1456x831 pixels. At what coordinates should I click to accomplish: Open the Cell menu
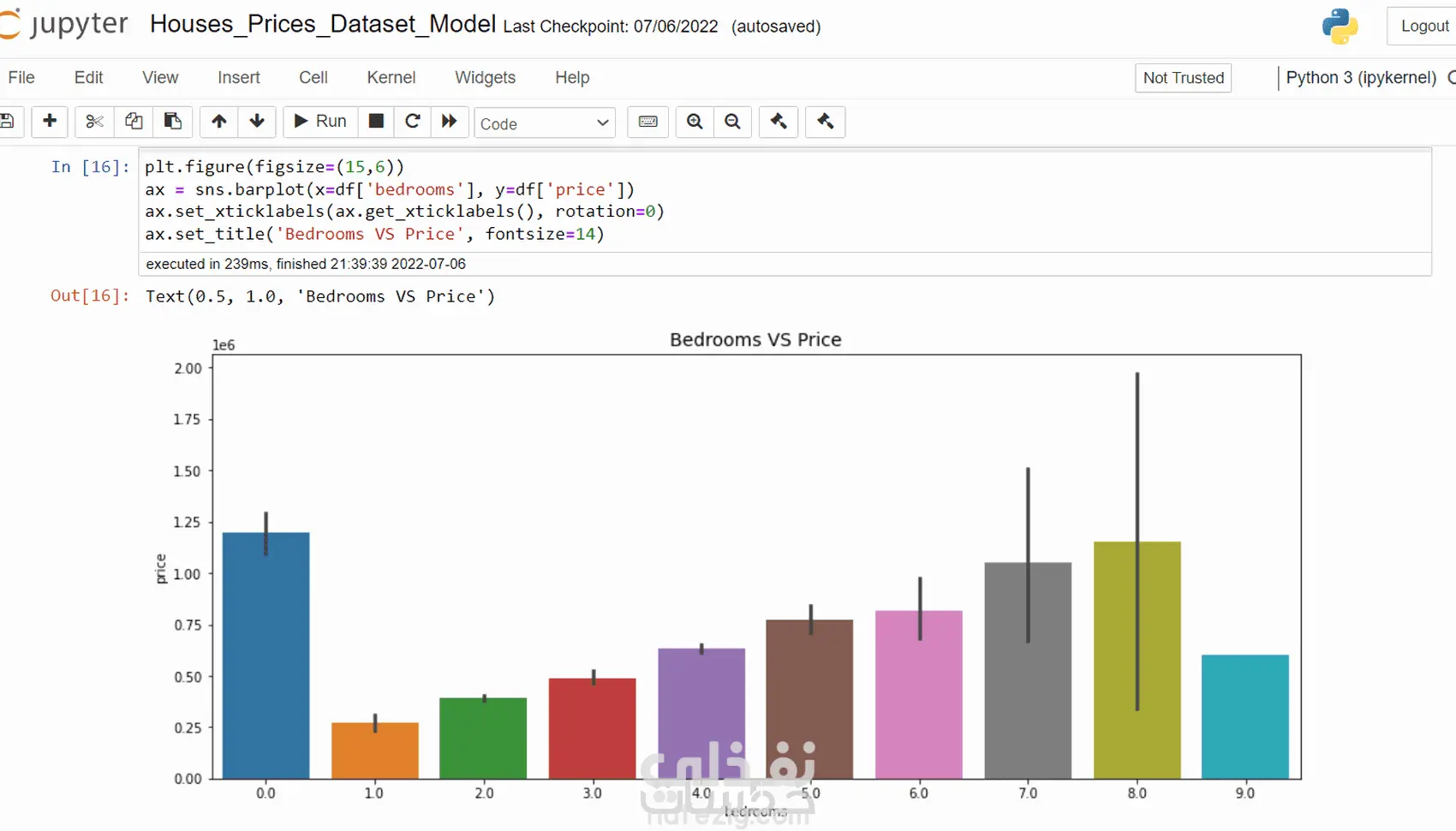pyautogui.click(x=313, y=78)
